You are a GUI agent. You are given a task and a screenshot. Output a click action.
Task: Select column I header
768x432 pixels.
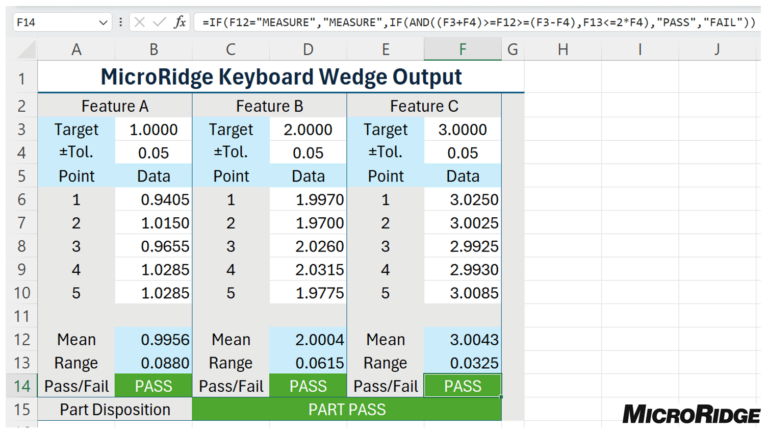tap(640, 49)
